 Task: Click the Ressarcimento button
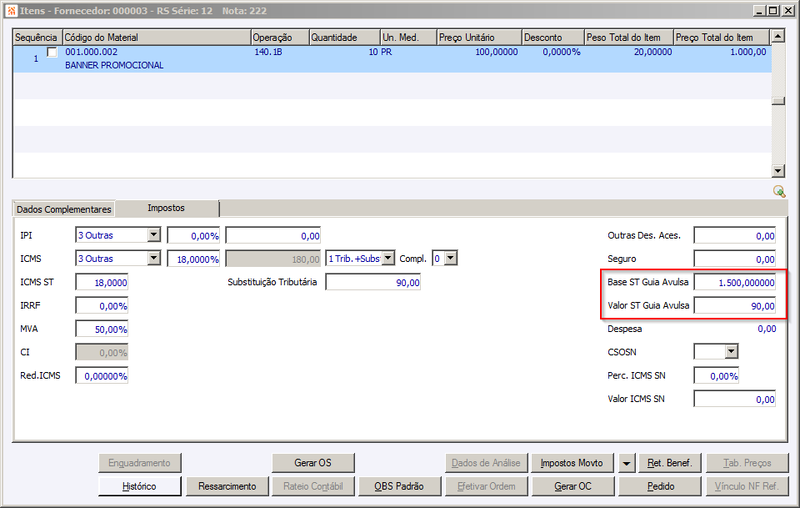pyautogui.click(x=227, y=486)
